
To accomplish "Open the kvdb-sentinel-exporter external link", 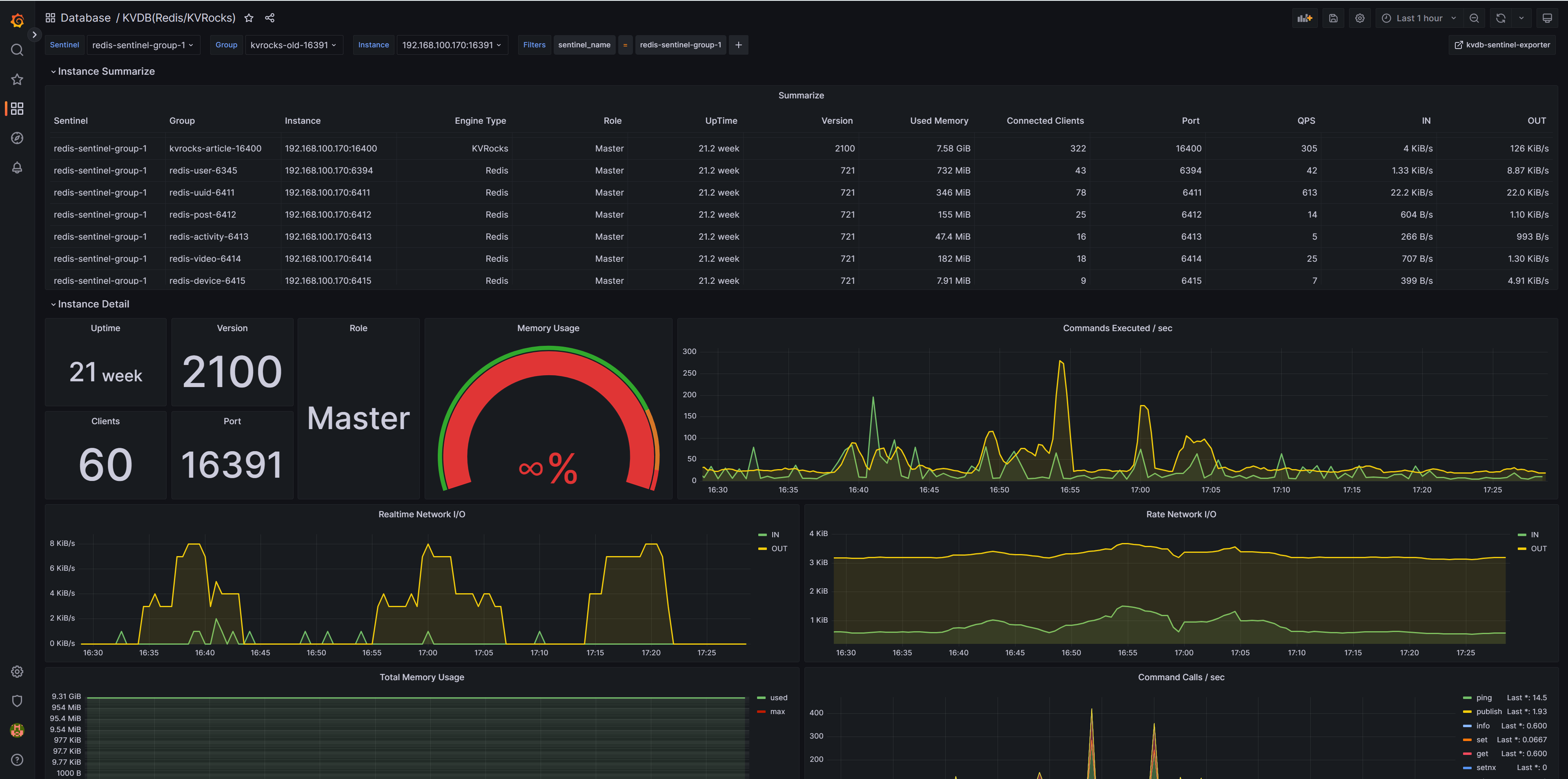I will [1502, 45].
